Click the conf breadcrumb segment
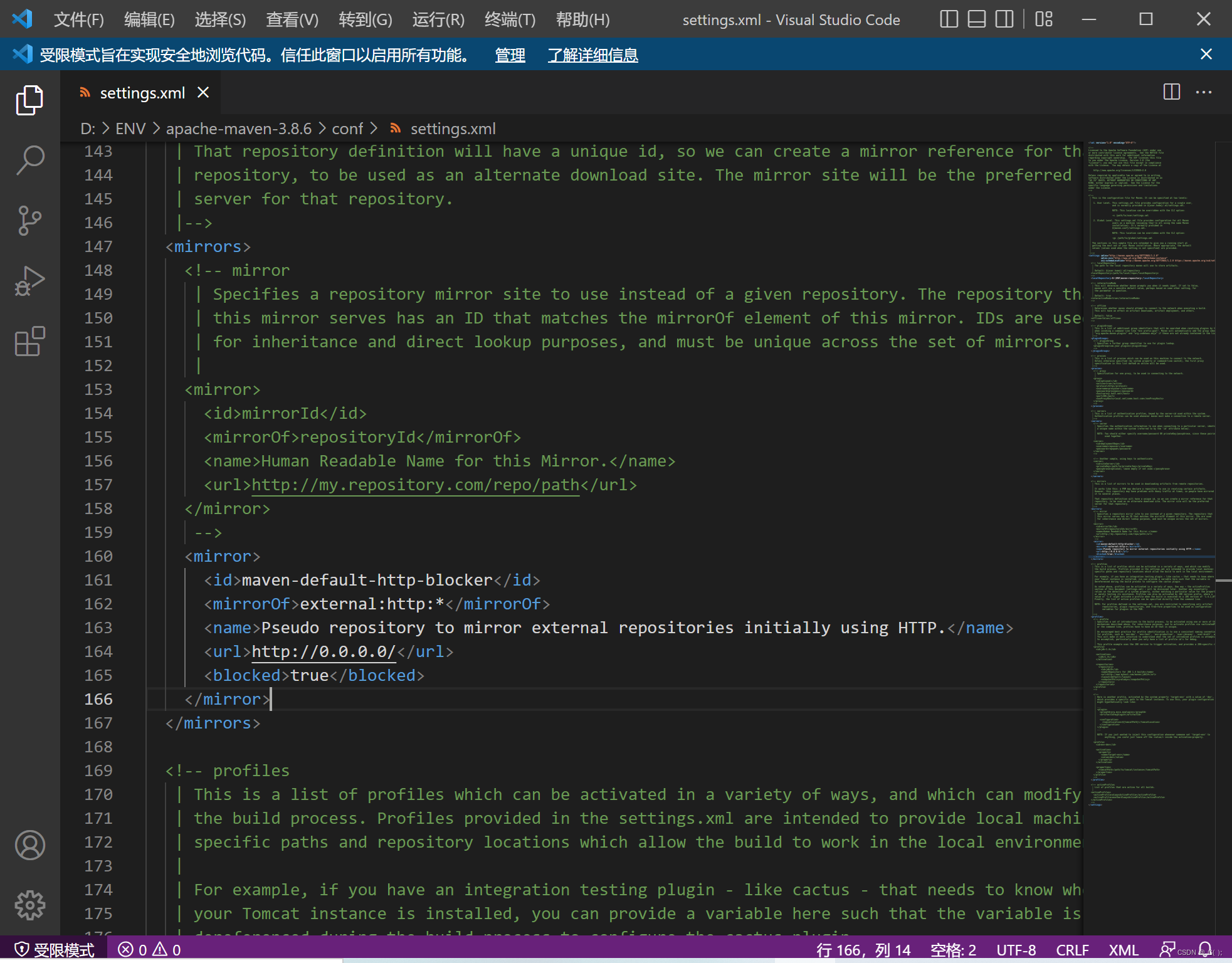This screenshot has width=1232, height=963. coord(347,129)
